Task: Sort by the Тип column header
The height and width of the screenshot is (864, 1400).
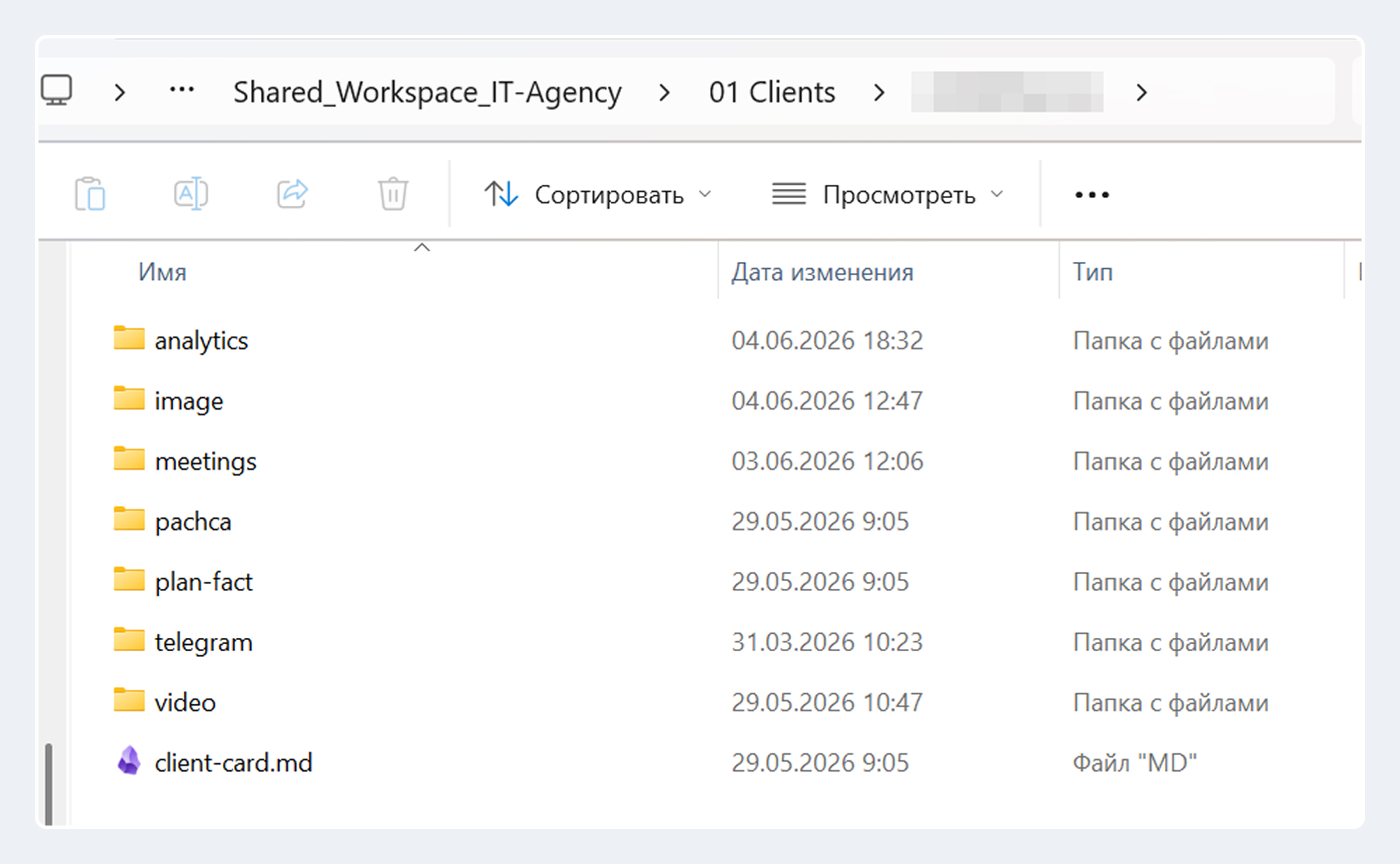Action: (1093, 272)
